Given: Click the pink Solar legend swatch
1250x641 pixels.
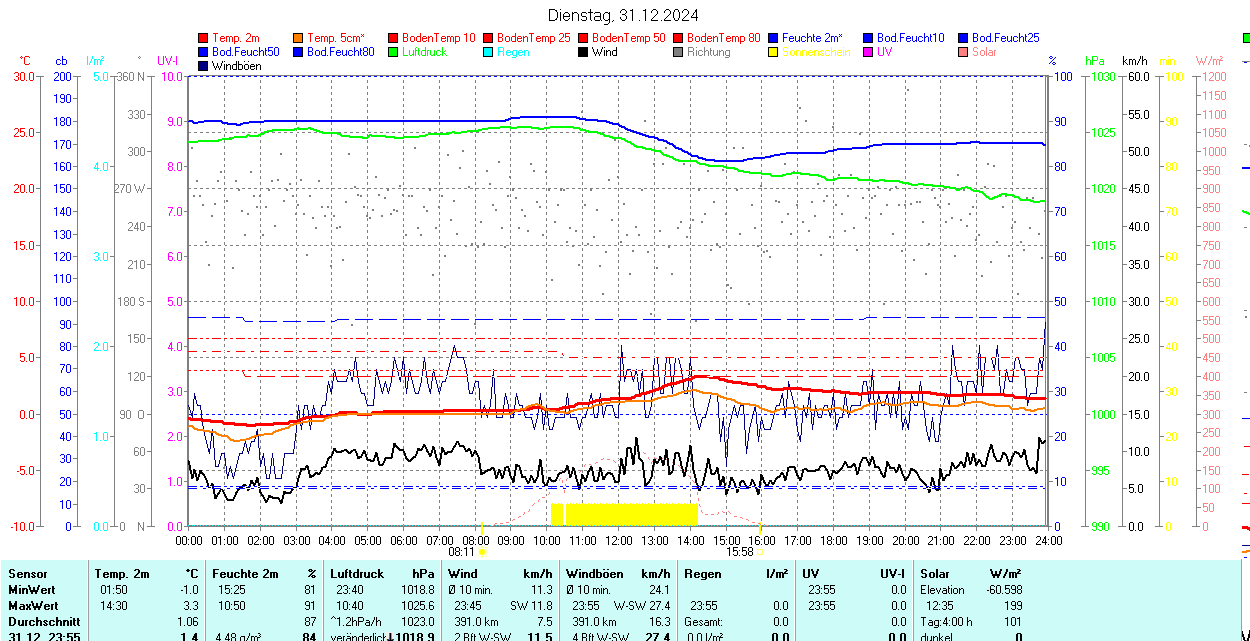Looking at the screenshot, I should 963,52.
